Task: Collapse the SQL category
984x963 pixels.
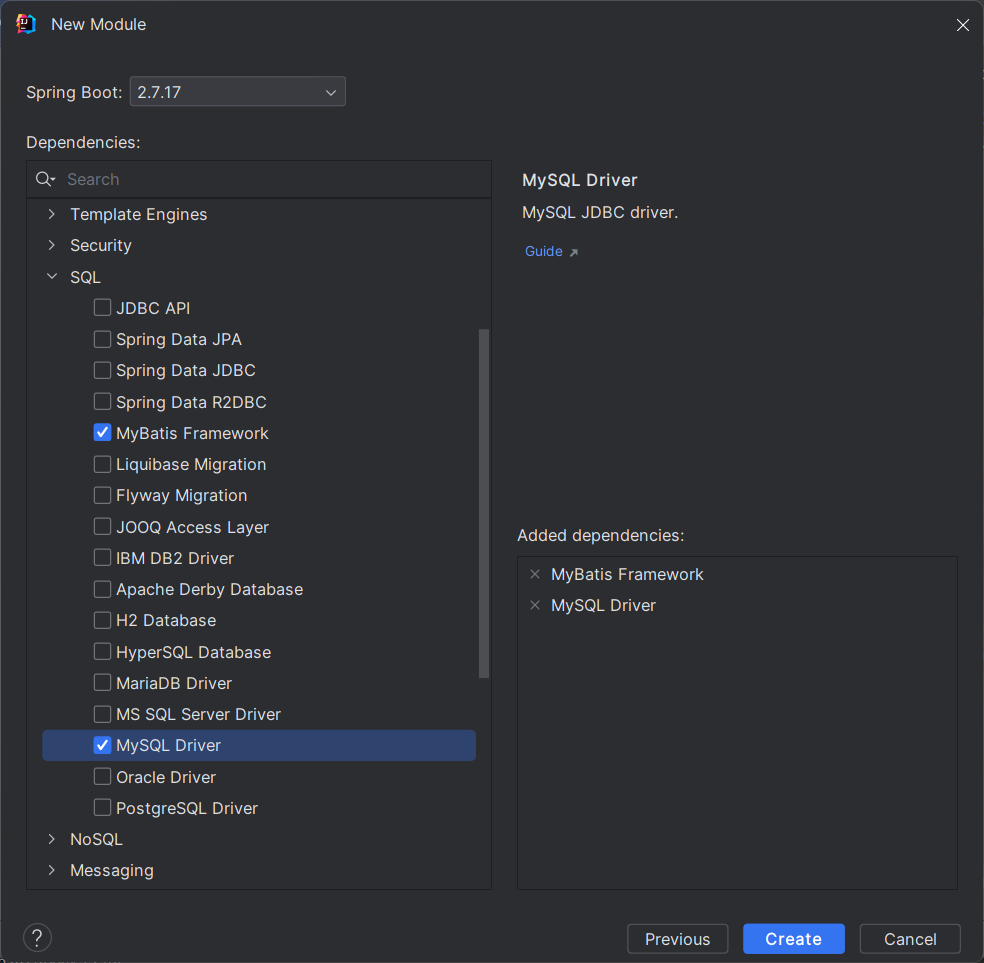Action: pos(52,277)
